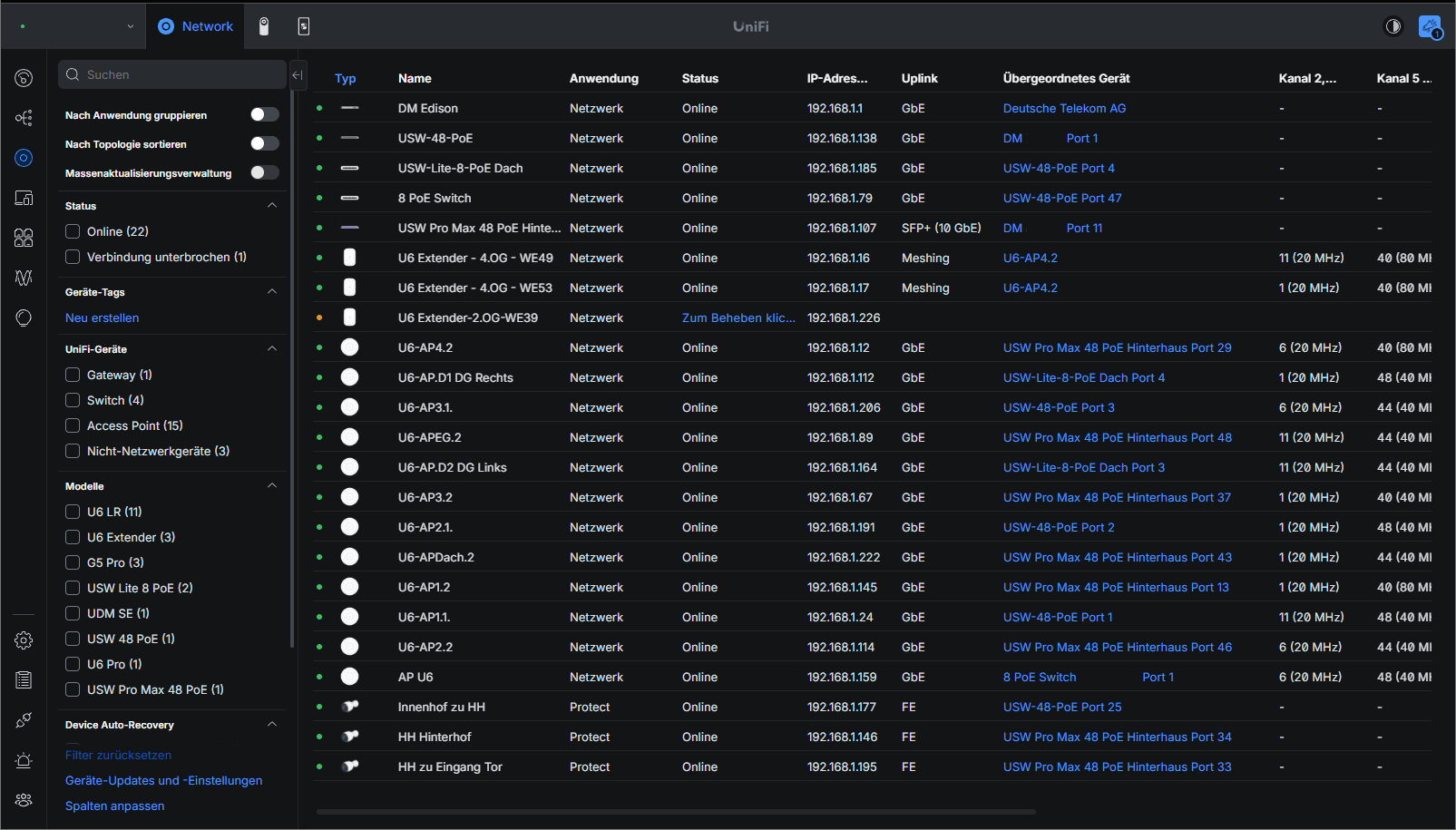This screenshot has width=1456, height=830.
Task: Check the USW Pro Max 48 PoE filter
Action: pyautogui.click(x=73, y=689)
